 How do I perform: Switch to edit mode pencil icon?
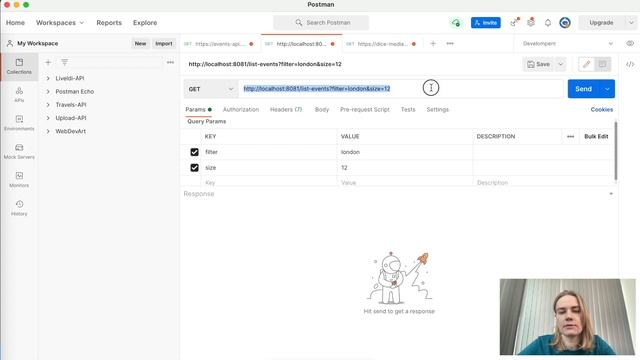tap(587, 64)
